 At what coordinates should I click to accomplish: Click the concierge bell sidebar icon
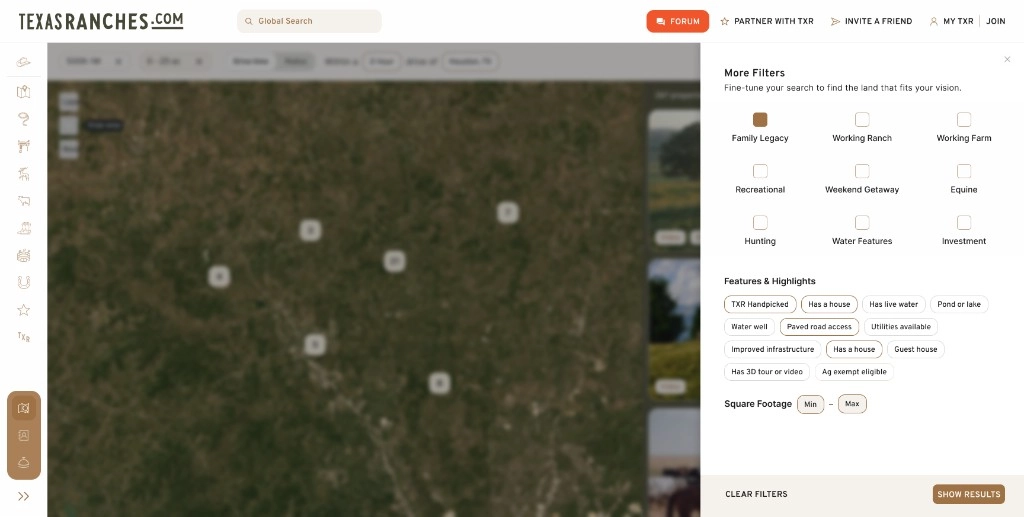coord(24,463)
